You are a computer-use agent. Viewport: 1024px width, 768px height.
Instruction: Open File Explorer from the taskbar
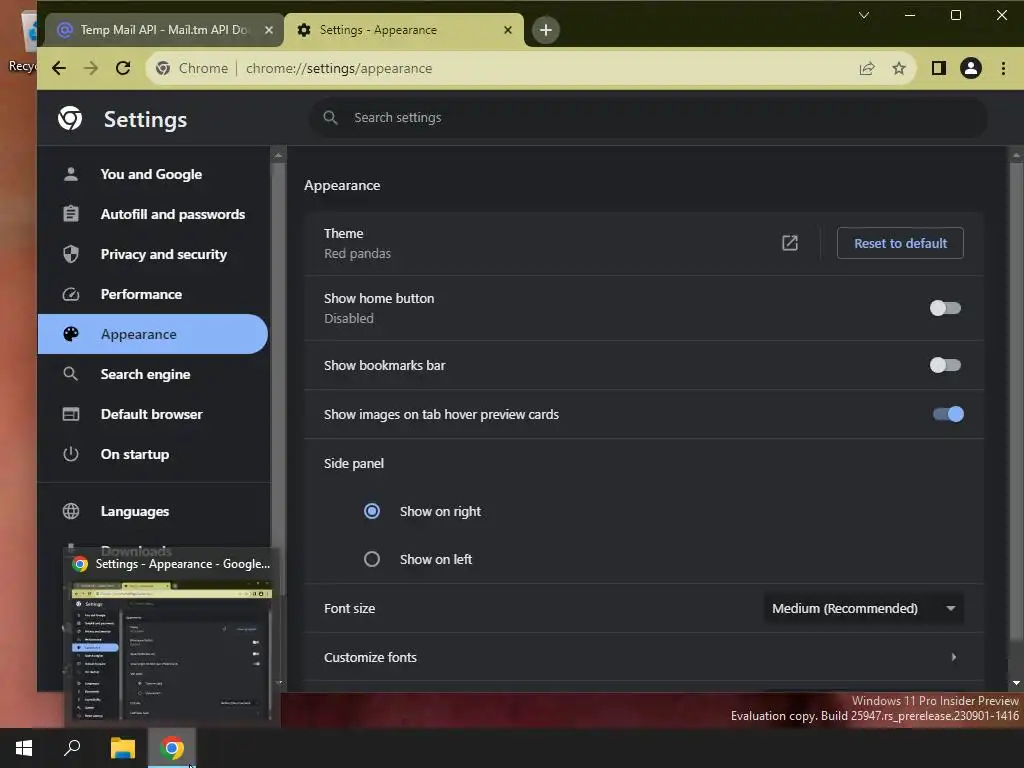point(122,748)
